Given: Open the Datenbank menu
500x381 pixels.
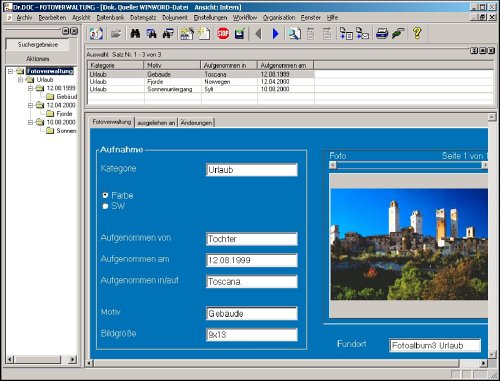Looking at the screenshot, I should 110,17.
